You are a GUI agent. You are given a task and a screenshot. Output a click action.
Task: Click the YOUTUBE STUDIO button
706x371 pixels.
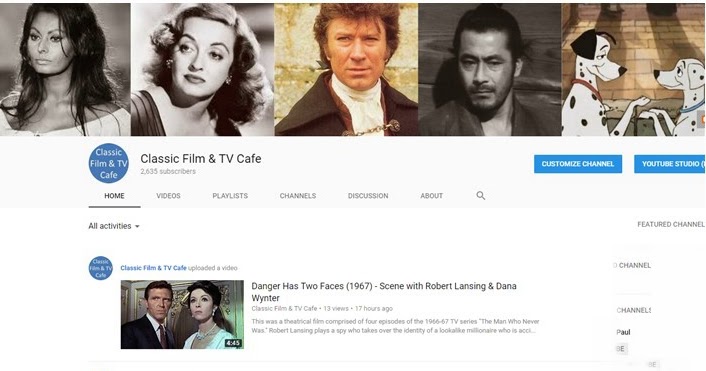[670, 164]
